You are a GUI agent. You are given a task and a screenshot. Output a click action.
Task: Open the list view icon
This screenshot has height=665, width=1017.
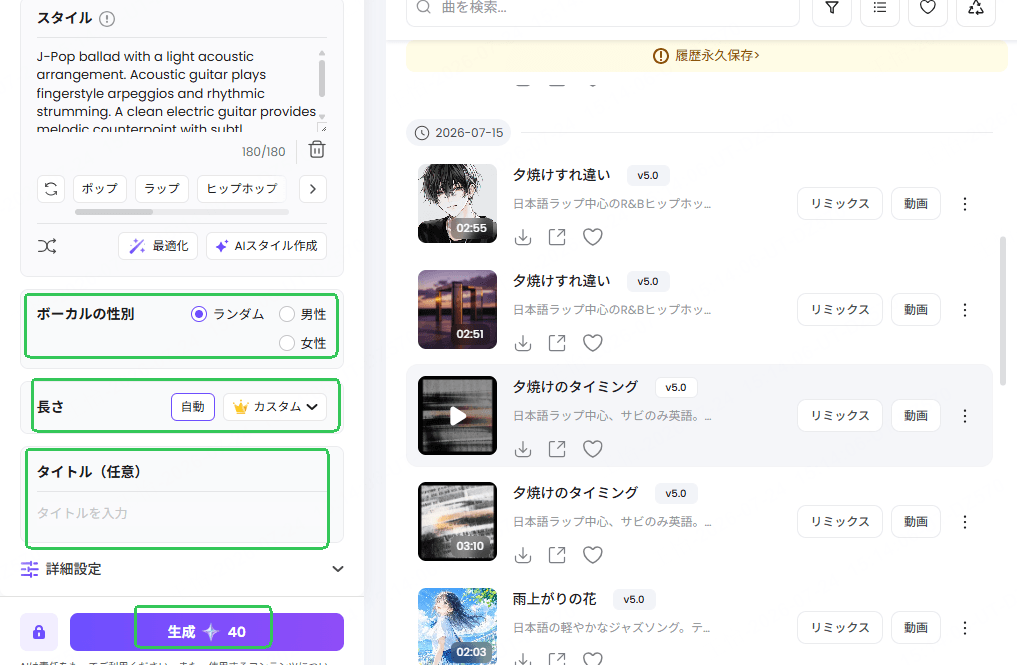pyautogui.click(x=879, y=8)
